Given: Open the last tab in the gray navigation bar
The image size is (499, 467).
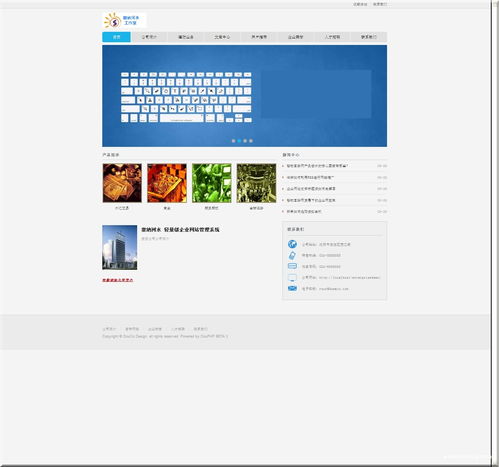Looking at the screenshot, I should (369, 37).
